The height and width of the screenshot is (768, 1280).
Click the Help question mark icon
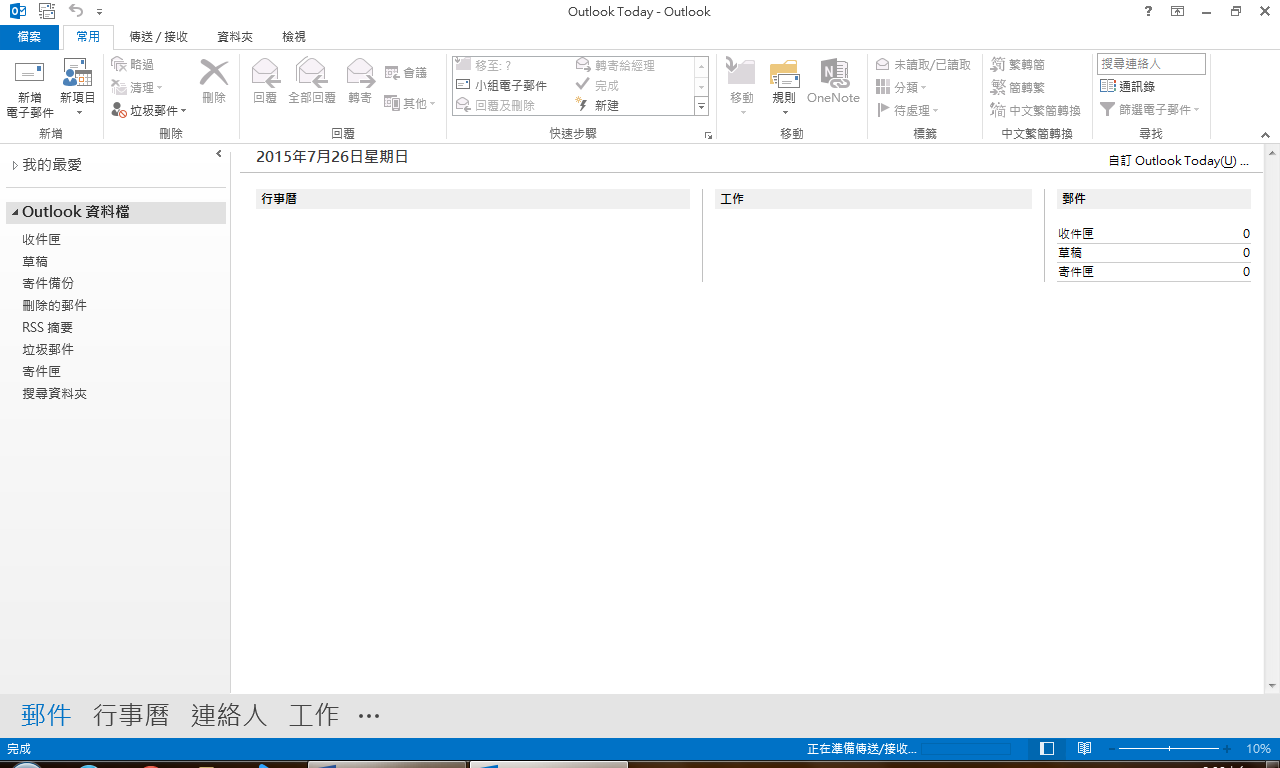click(1148, 11)
